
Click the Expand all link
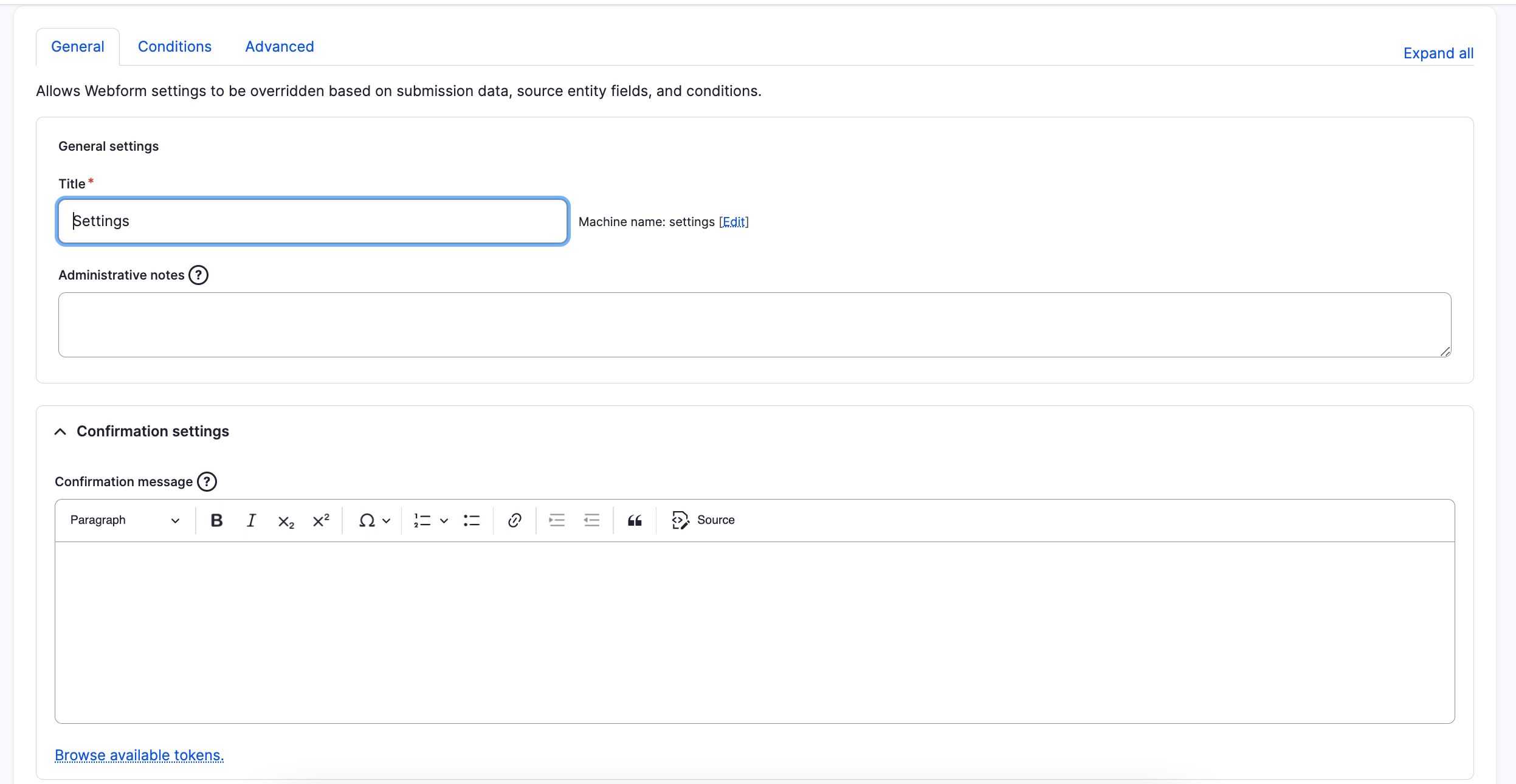tap(1438, 53)
